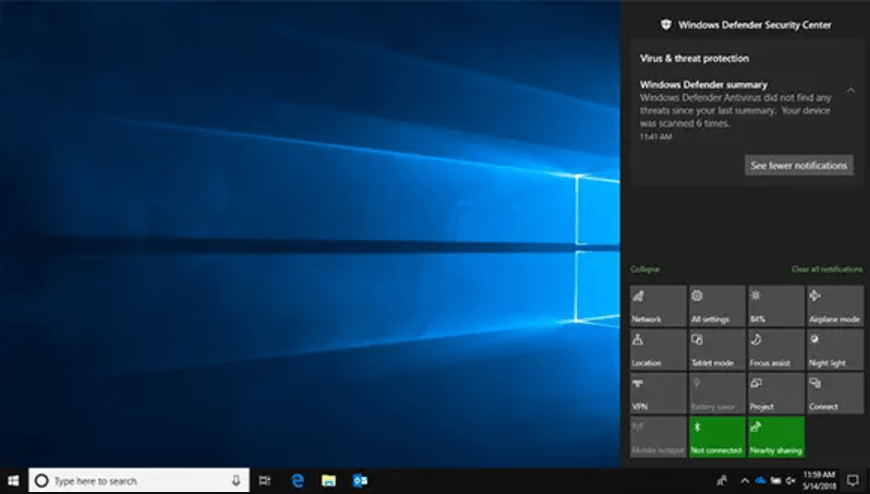The image size is (870, 494).
Task: Click the Project quick action tile
Action: click(x=776, y=394)
